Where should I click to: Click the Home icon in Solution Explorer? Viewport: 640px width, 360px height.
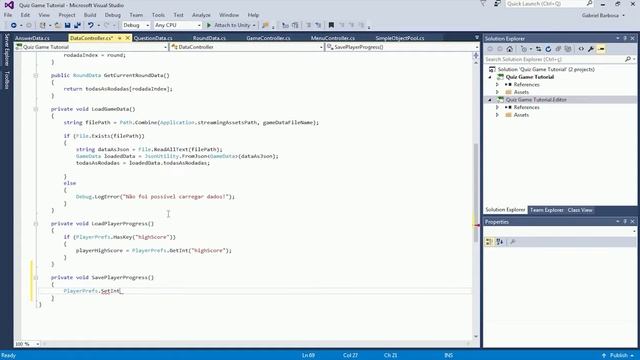(x=509, y=49)
